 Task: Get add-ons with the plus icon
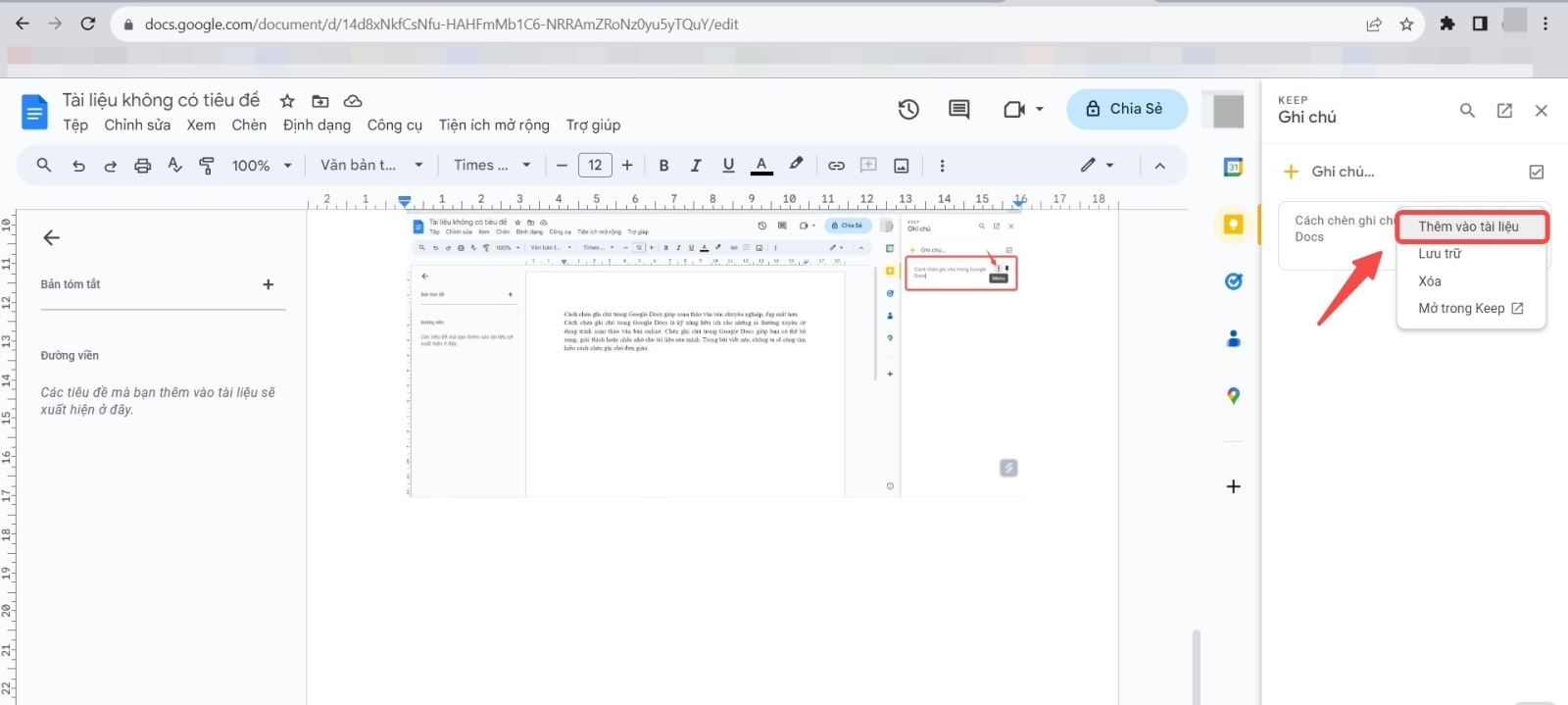pos(1234,486)
